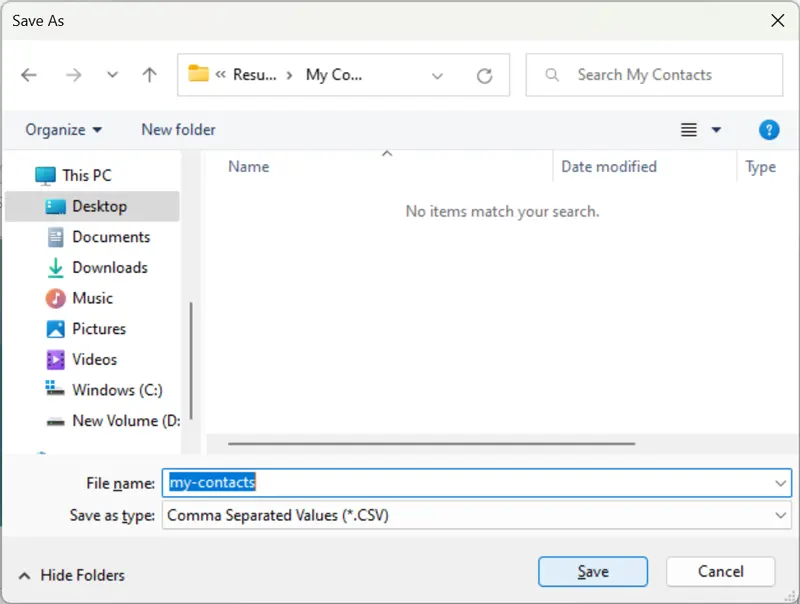800x604 pixels.
Task: Go up one folder level
Action: pos(149,75)
